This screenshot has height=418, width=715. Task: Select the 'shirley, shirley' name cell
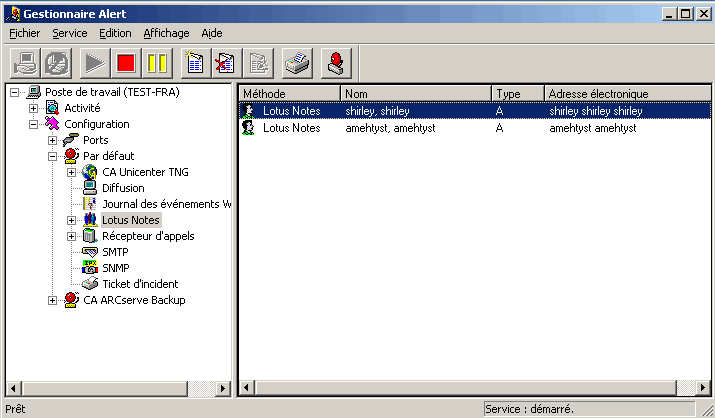click(378, 111)
